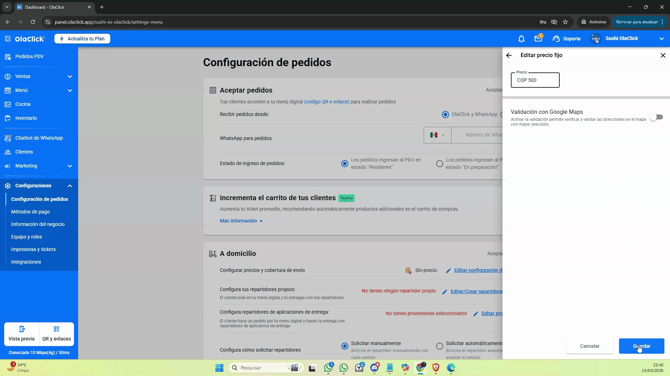Open Soporte help
This screenshot has height=376, width=670.
567,39
